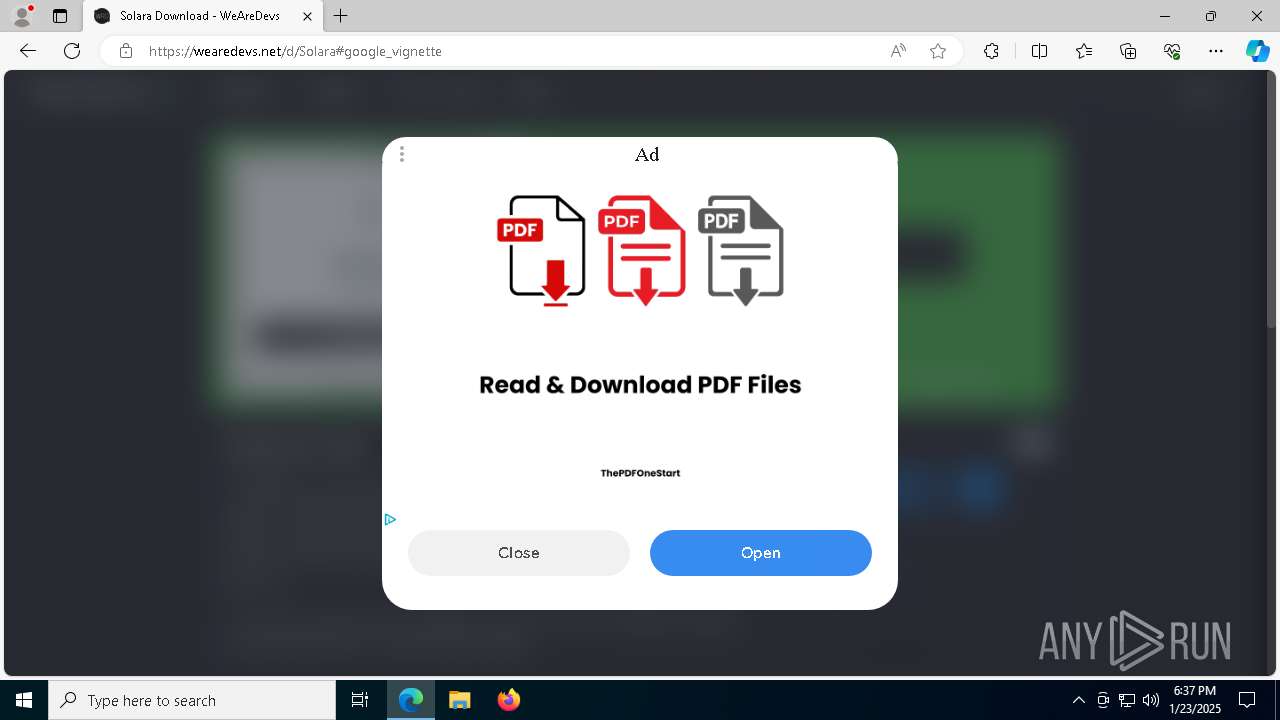Click the Read aloud icon in address bar
The width and height of the screenshot is (1280, 720).
pyautogui.click(x=898, y=51)
